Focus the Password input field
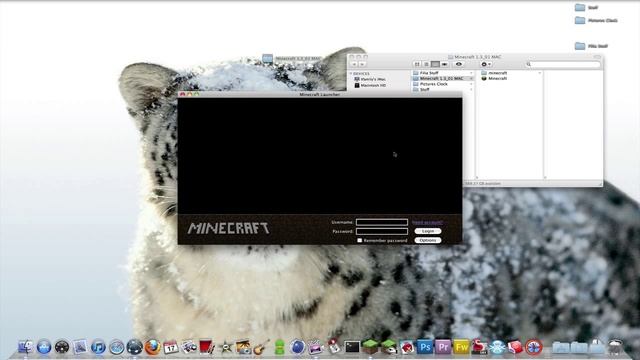 [x=382, y=231]
